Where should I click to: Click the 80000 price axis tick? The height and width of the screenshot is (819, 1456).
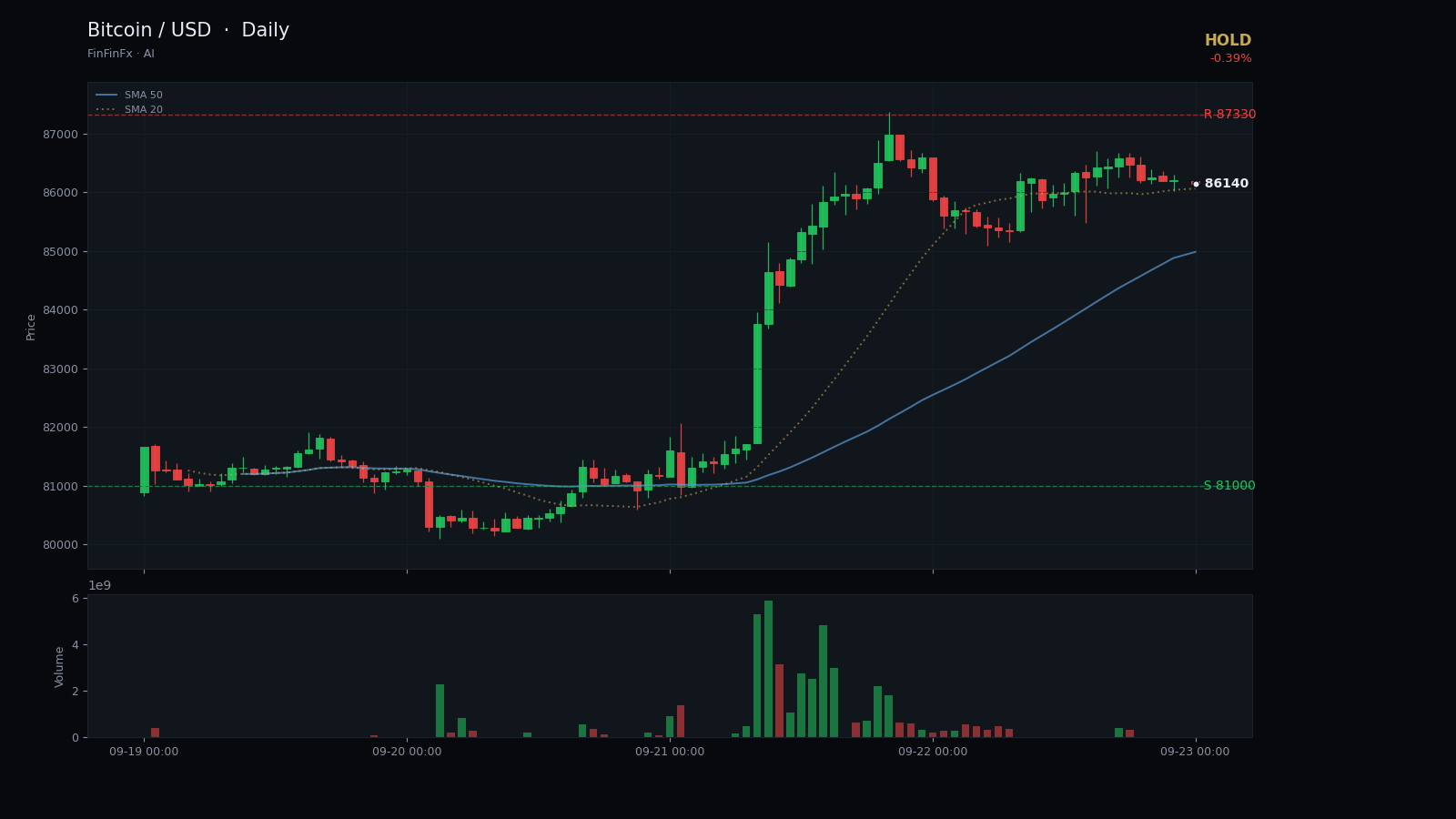tap(61, 545)
